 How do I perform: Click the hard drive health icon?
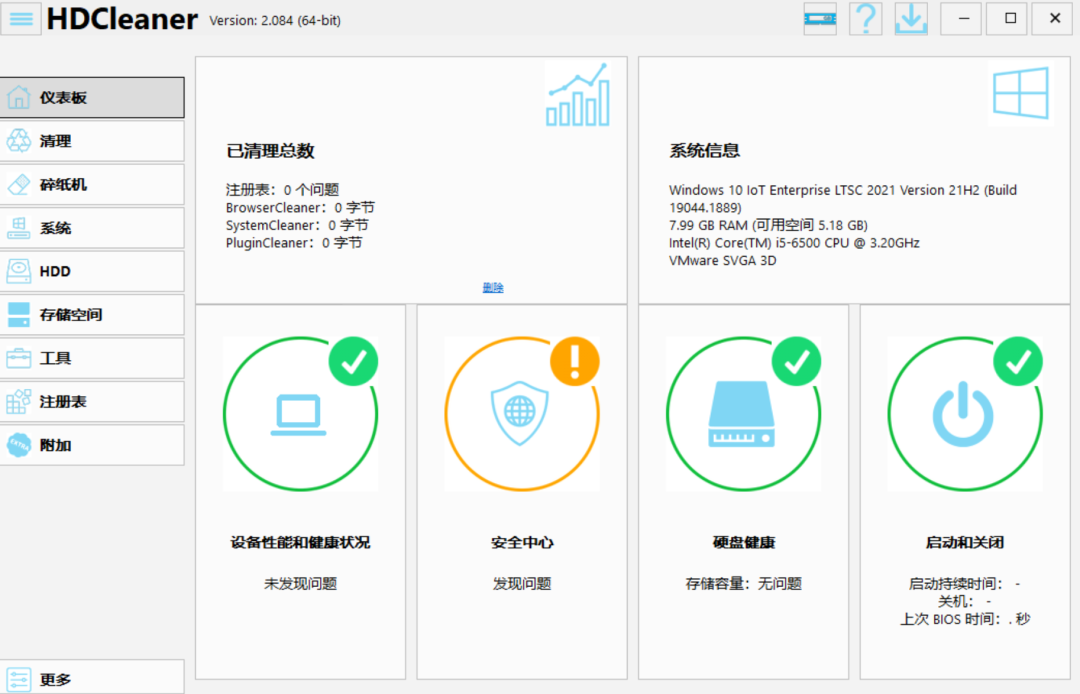[x=742, y=414]
